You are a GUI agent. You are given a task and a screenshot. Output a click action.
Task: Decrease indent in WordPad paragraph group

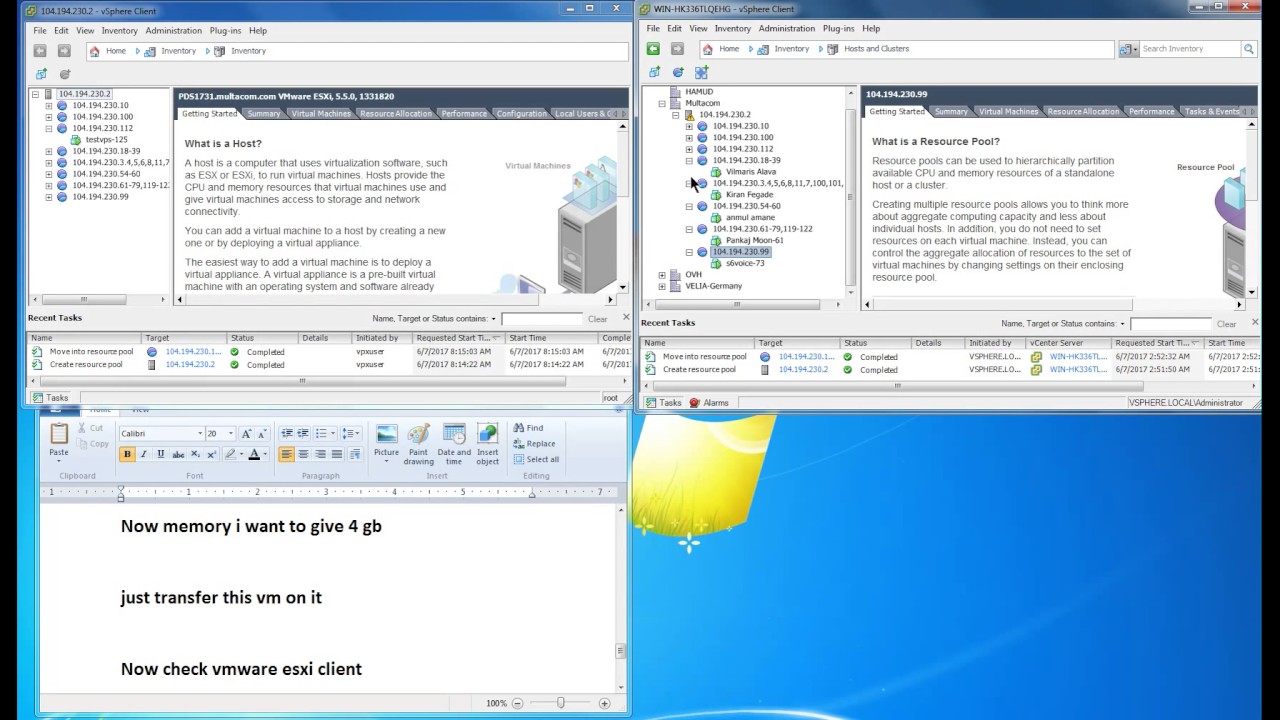(x=287, y=434)
